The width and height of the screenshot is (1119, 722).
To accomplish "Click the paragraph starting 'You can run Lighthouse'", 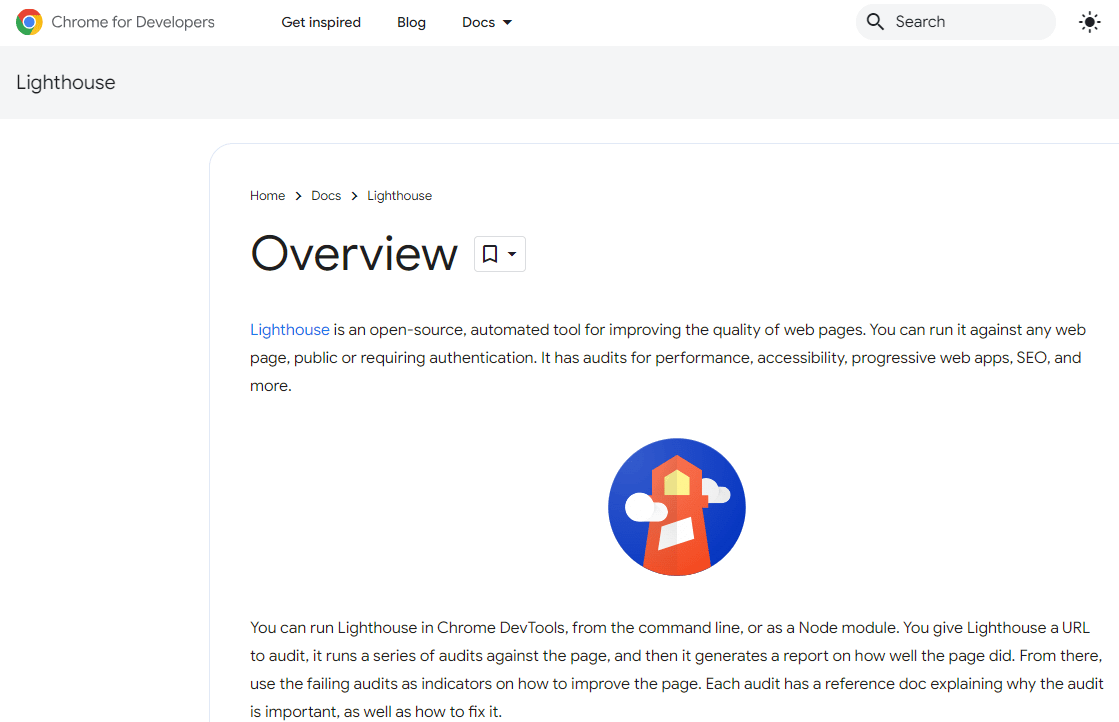I will (677, 669).
